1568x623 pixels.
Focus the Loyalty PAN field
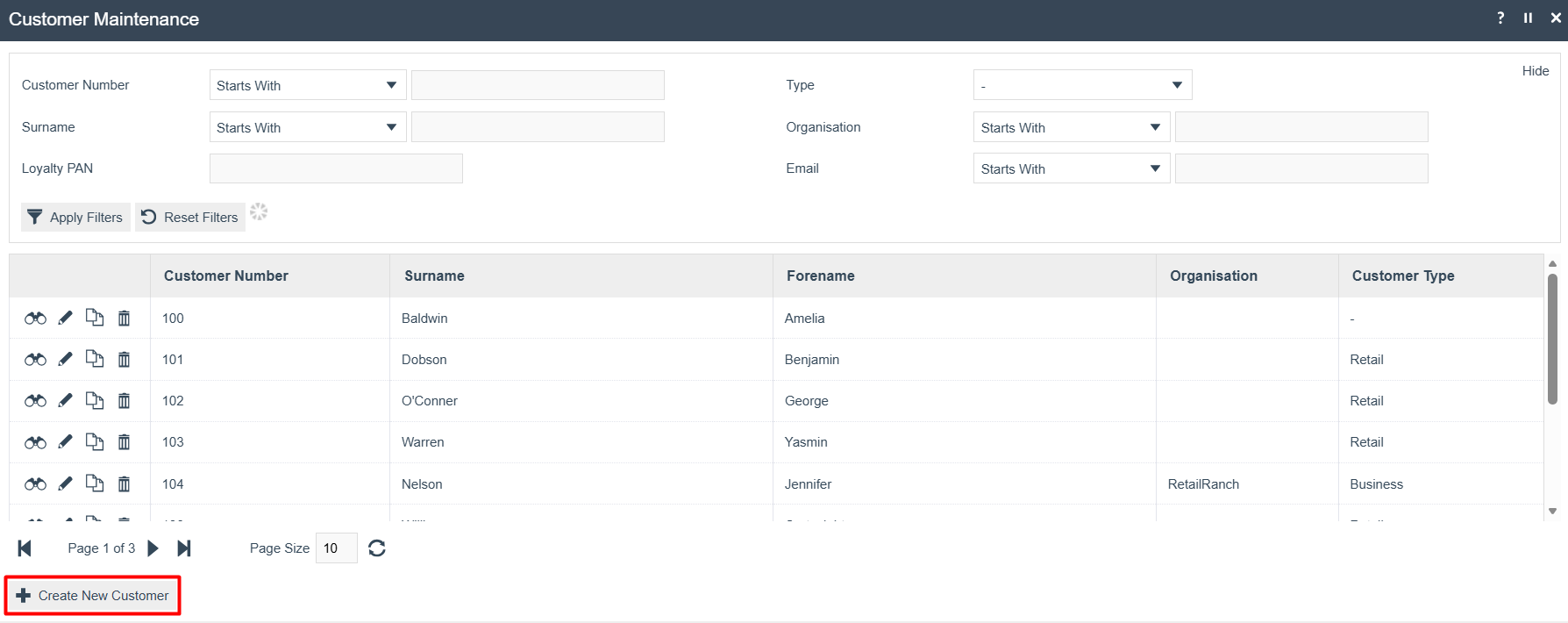(x=336, y=168)
